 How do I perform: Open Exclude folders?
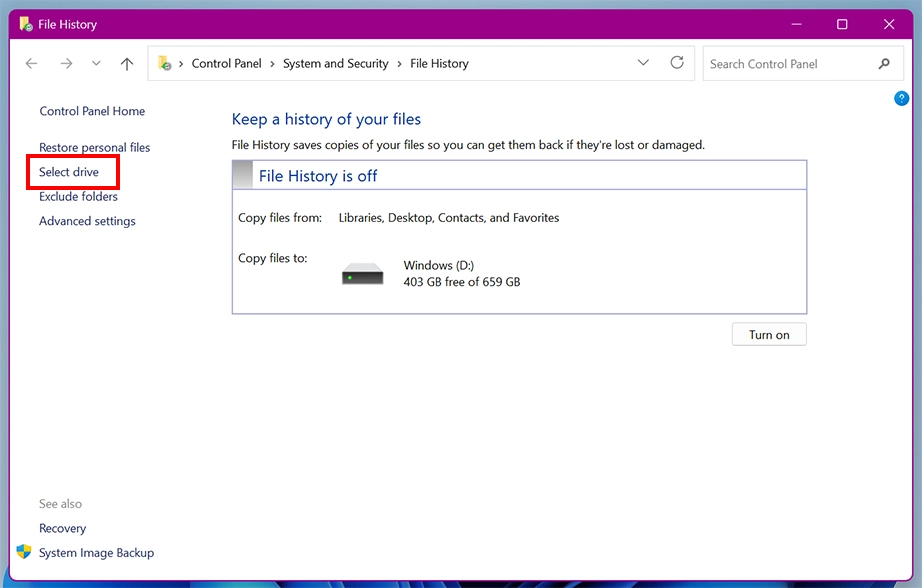pos(78,196)
